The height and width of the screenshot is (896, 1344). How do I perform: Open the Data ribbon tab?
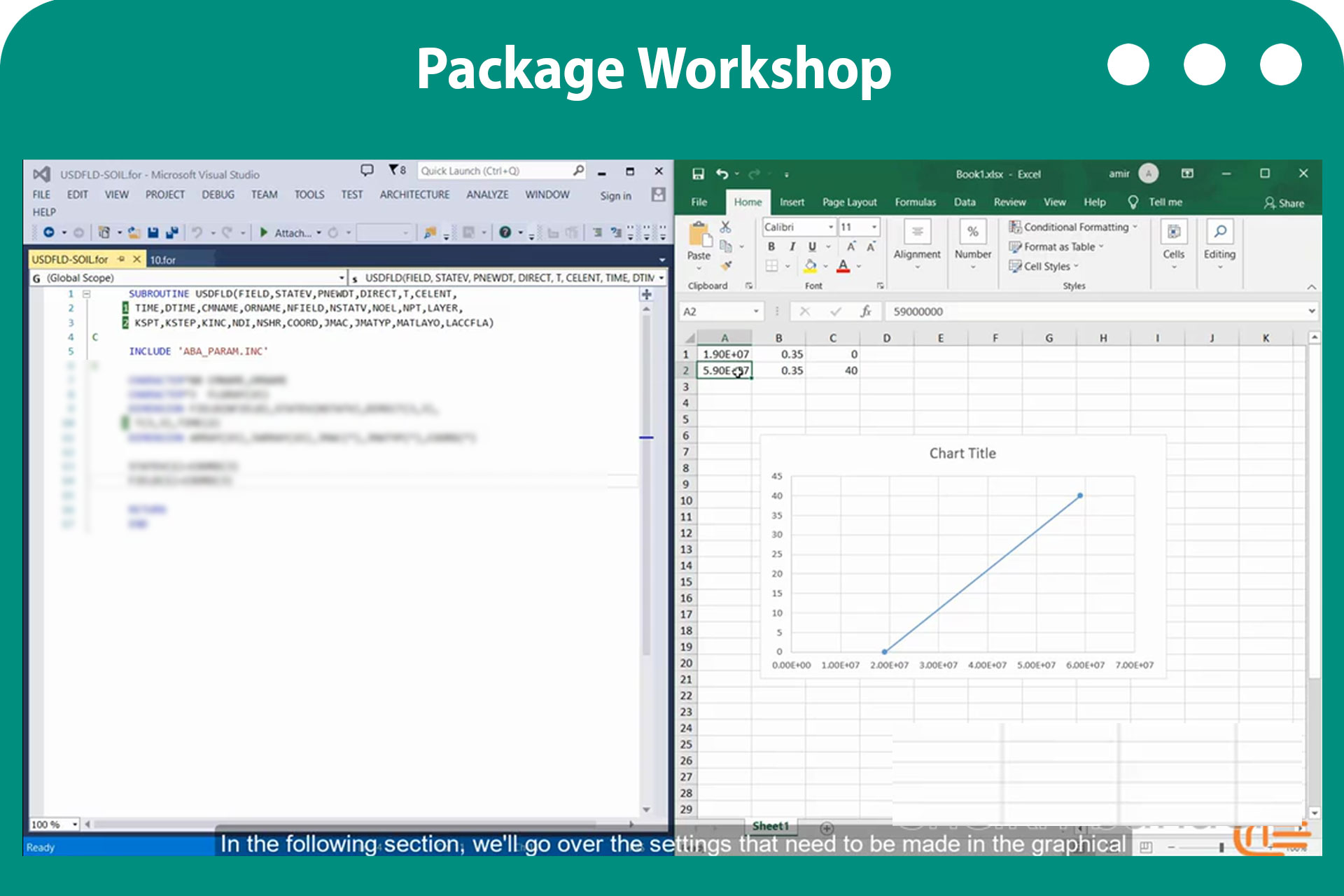click(965, 202)
